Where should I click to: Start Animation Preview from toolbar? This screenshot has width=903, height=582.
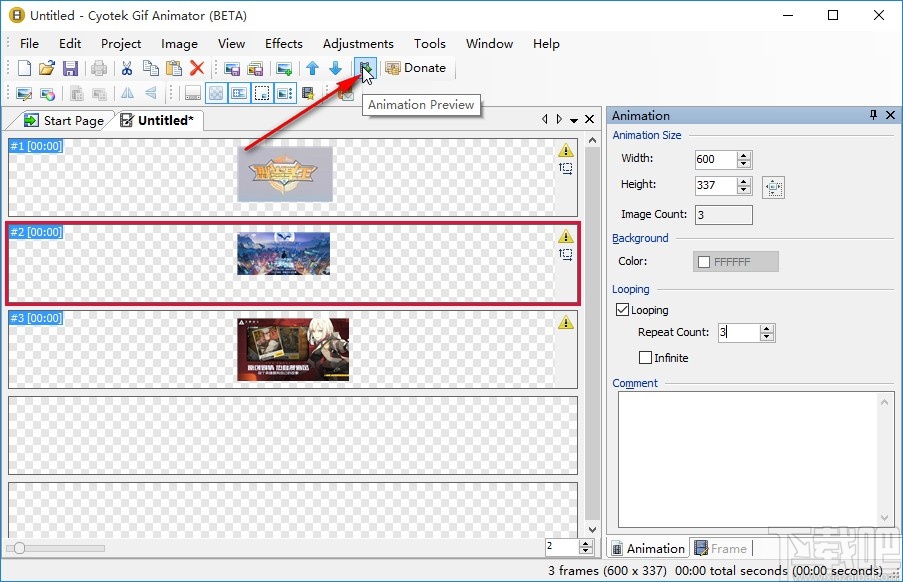[x=365, y=69]
